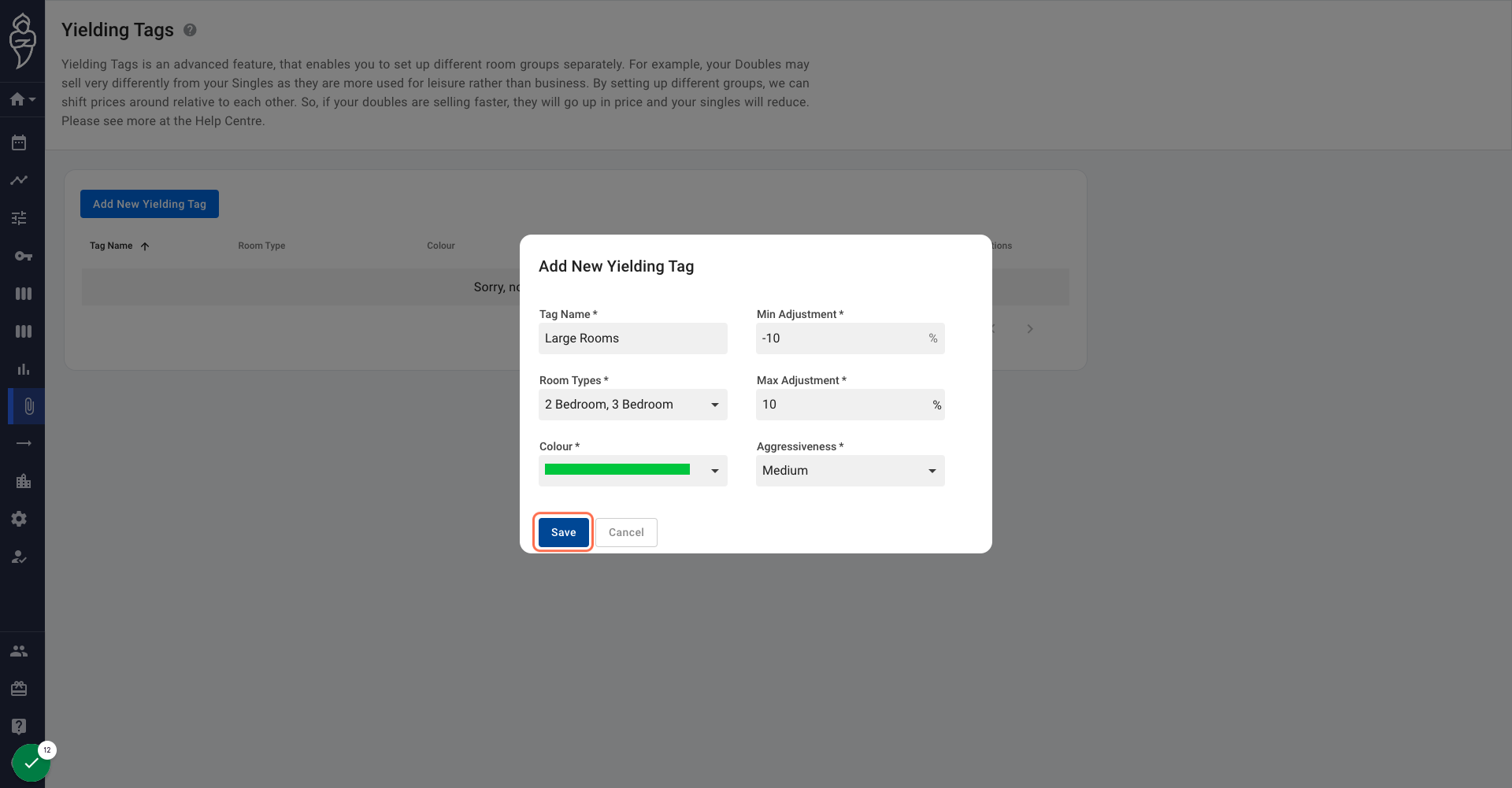Open the settings gear icon in the sidebar
1512x788 pixels.
20,519
